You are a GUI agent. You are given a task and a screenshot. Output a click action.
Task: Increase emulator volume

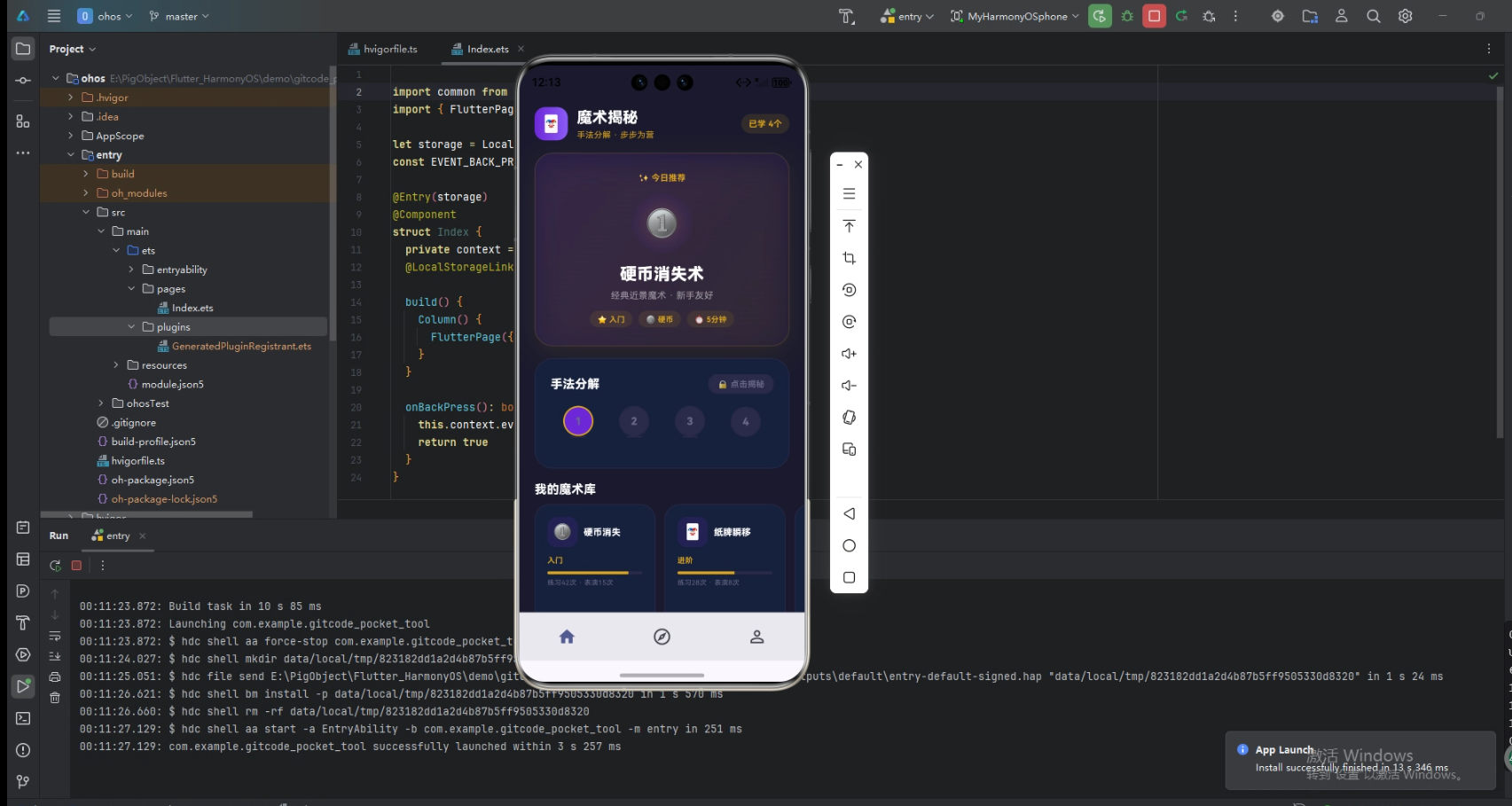click(849, 354)
